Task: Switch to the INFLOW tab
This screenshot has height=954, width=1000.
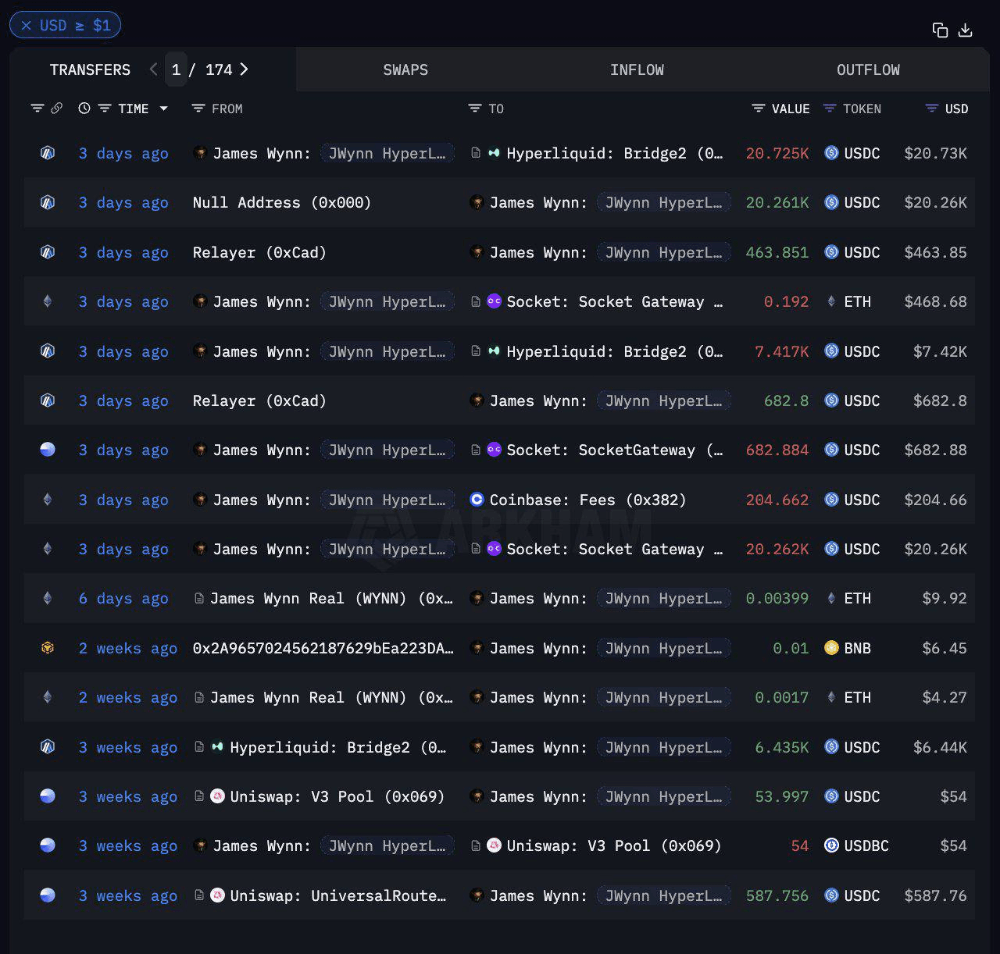Action: [636, 70]
